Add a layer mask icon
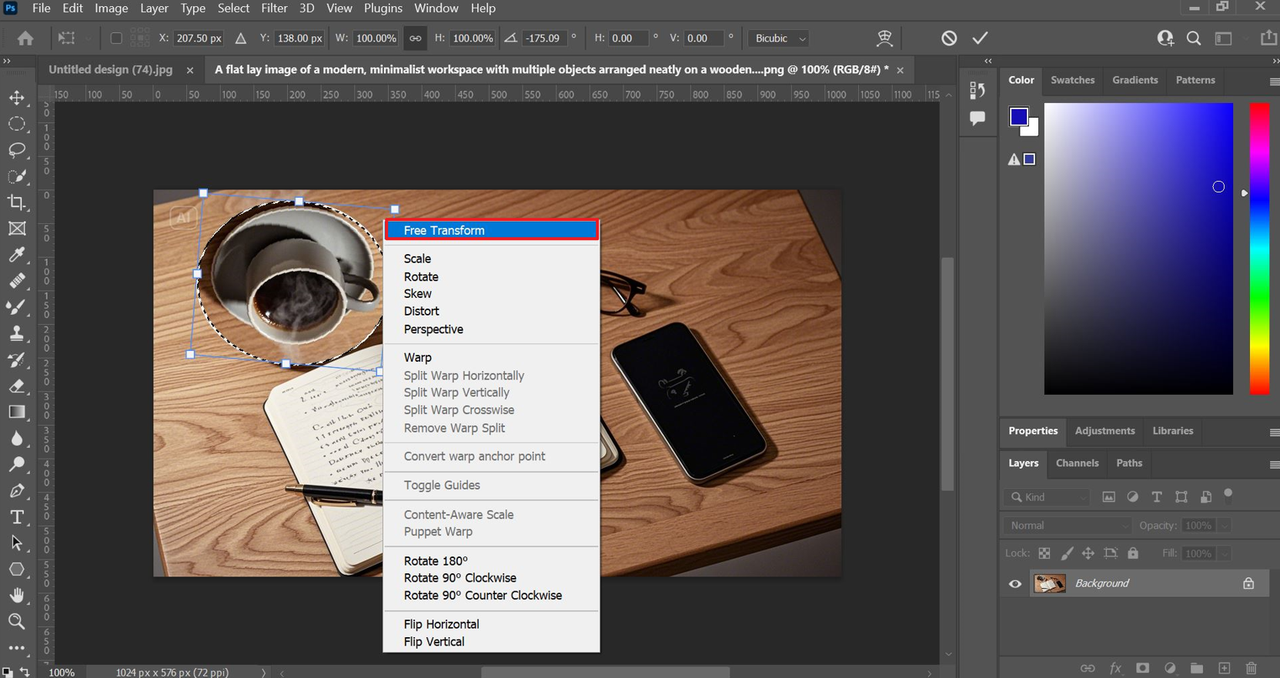The image size is (1280, 678). [1142, 668]
